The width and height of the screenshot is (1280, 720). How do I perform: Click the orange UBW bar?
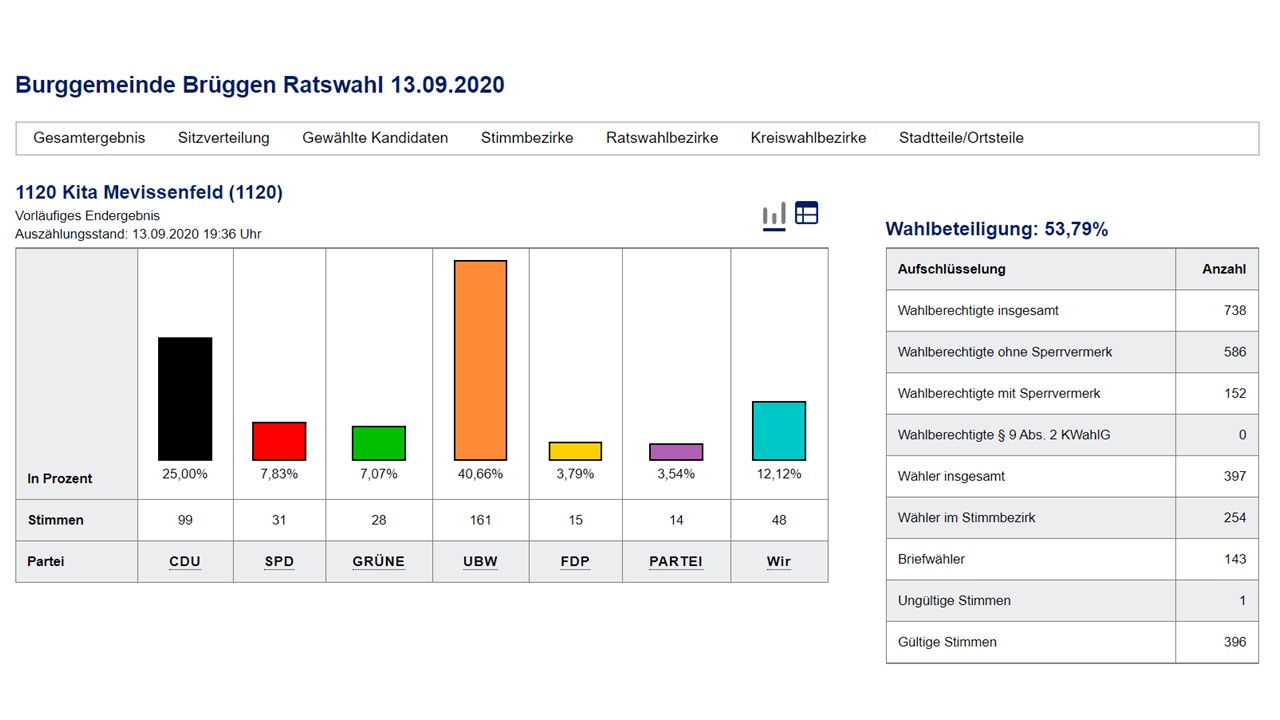click(481, 360)
